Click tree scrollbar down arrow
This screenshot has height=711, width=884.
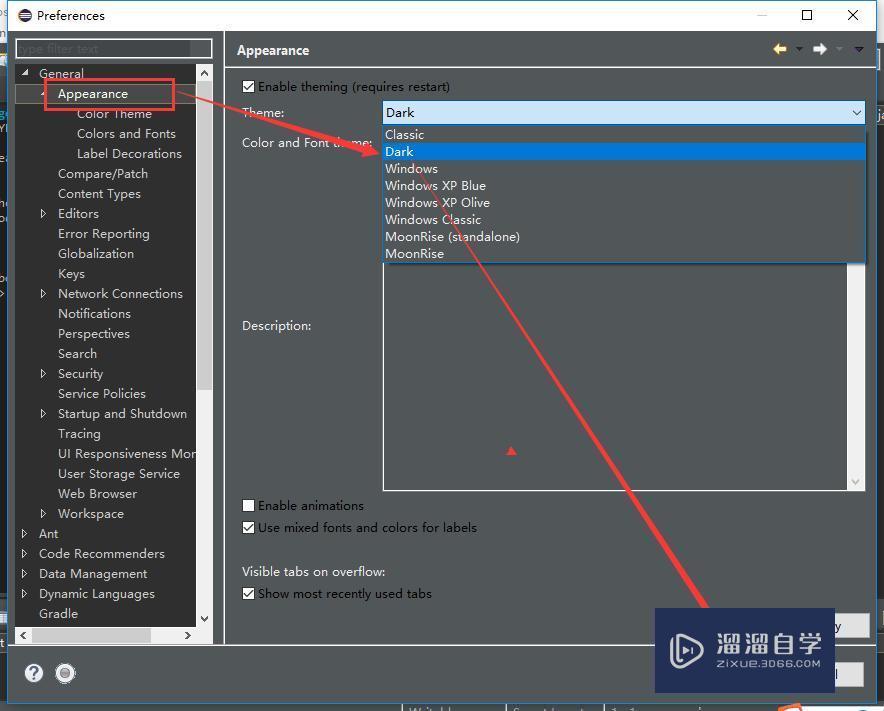(x=205, y=619)
